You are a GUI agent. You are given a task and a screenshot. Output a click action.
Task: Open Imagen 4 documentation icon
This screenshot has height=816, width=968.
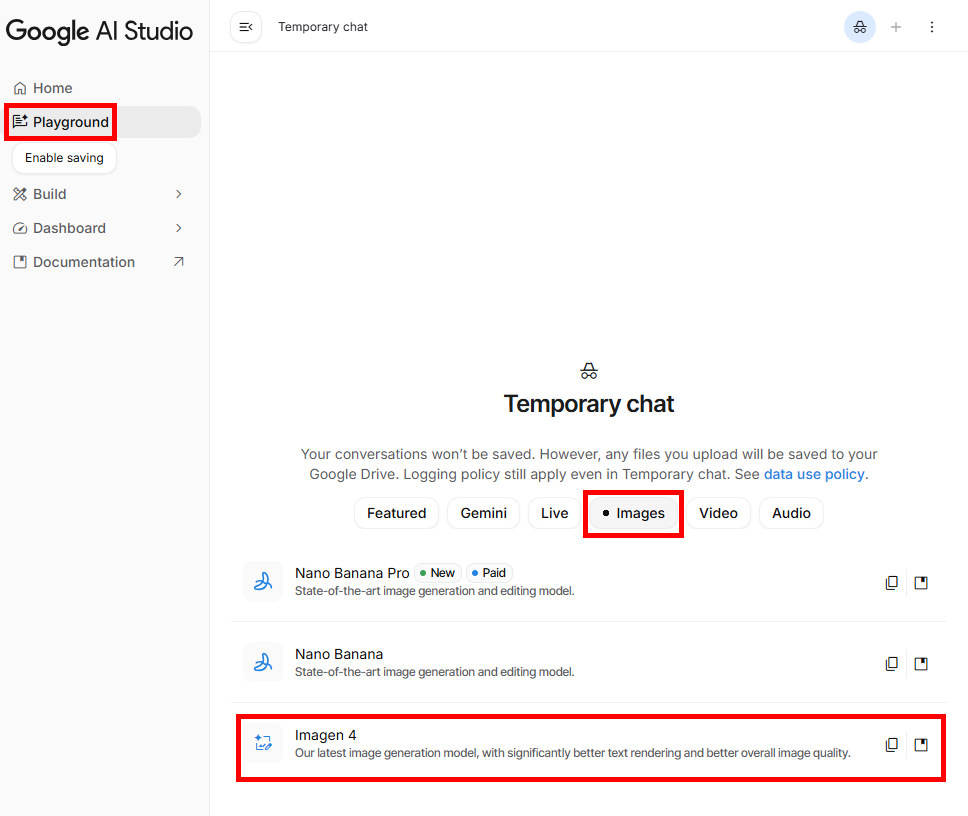click(921, 744)
